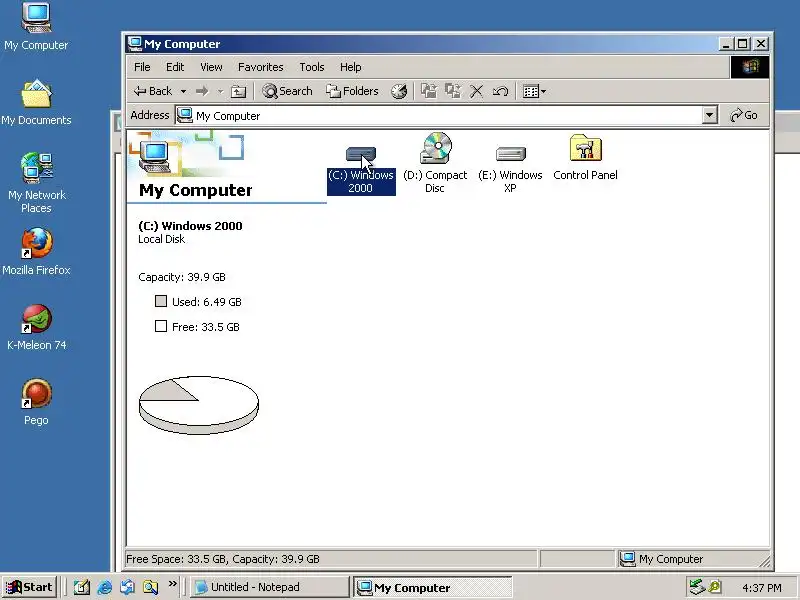The width and height of the screenshot is (800, 600).
Task: Launch Outlook Express from quick launch
Action: (127, 587)
